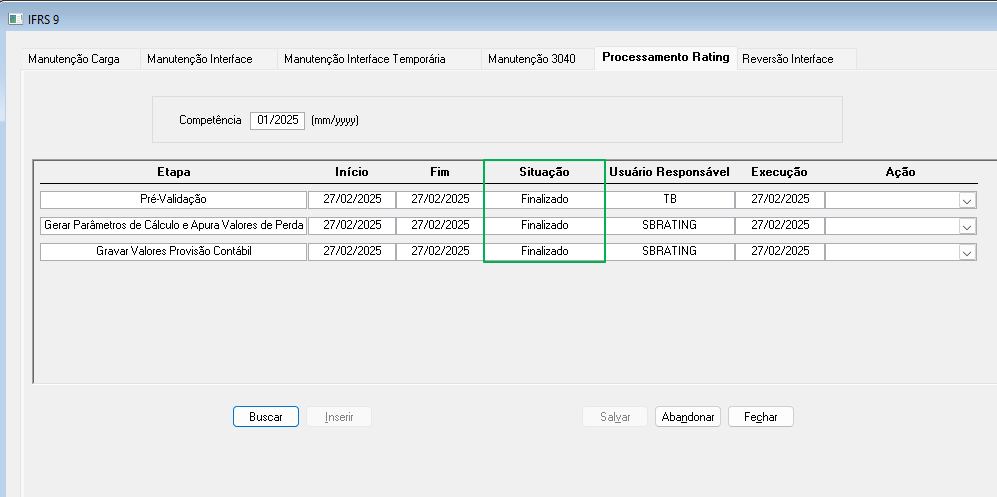Click the Fechar button
This screenshot has width=997, height=497.
[760, 417]
